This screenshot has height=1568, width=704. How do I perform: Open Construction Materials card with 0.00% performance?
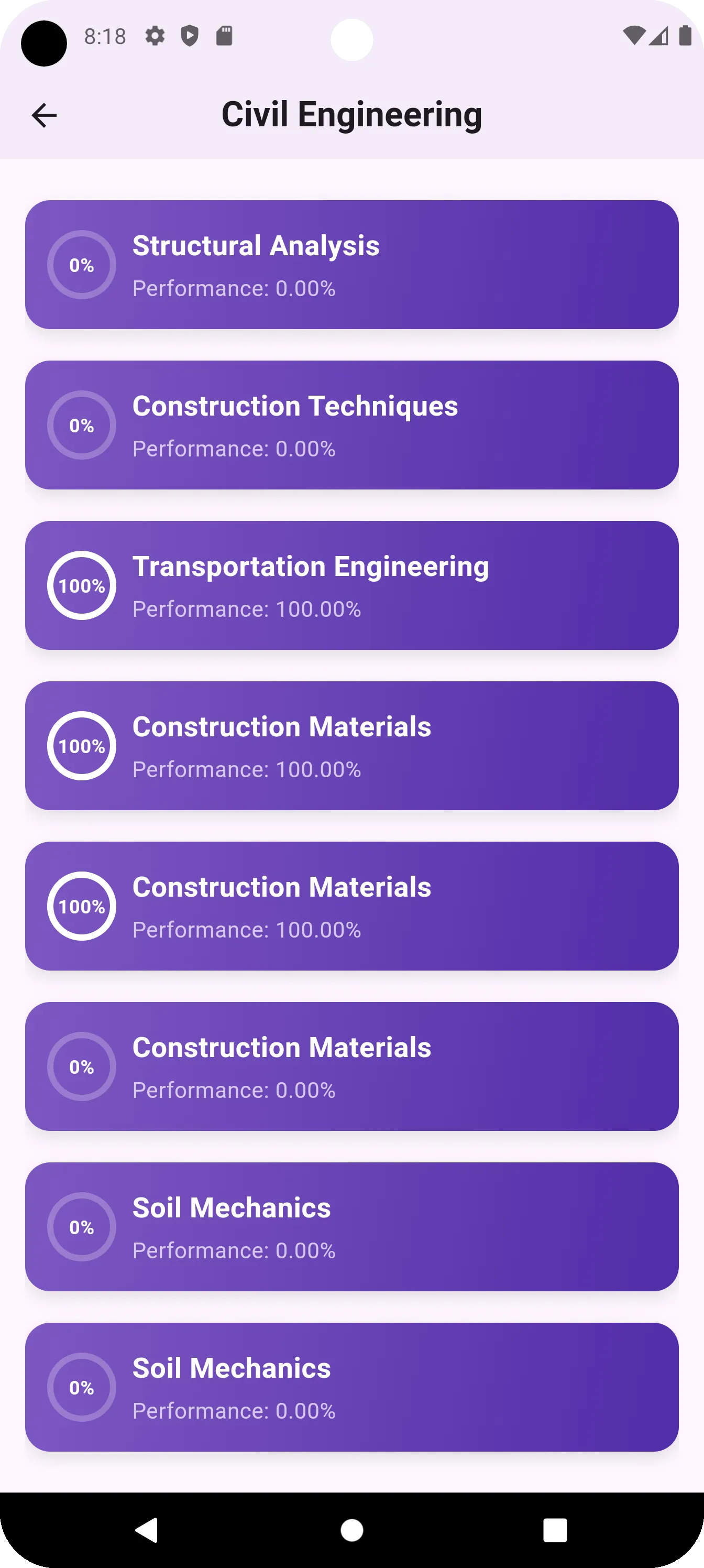click(x=351, y=1066)
